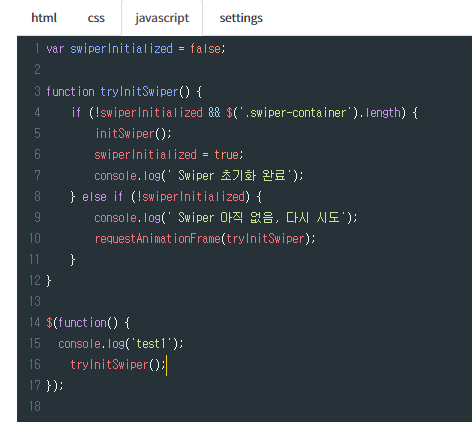Click the closing brace on line 11
The width and height of the screenshot is (472, 422).
pos(72,260)
